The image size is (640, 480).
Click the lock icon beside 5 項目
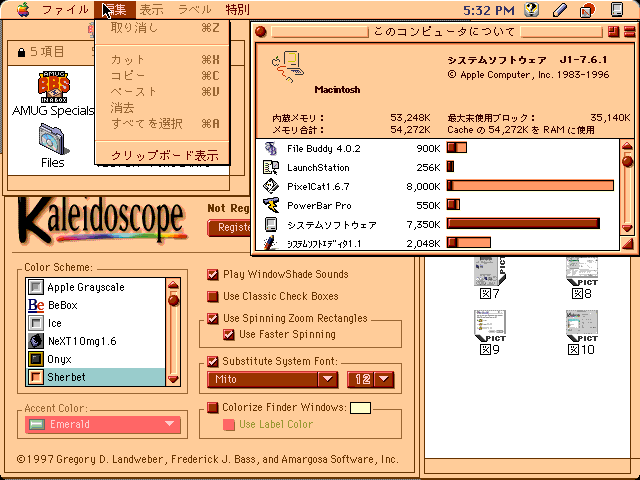point(21,52)
